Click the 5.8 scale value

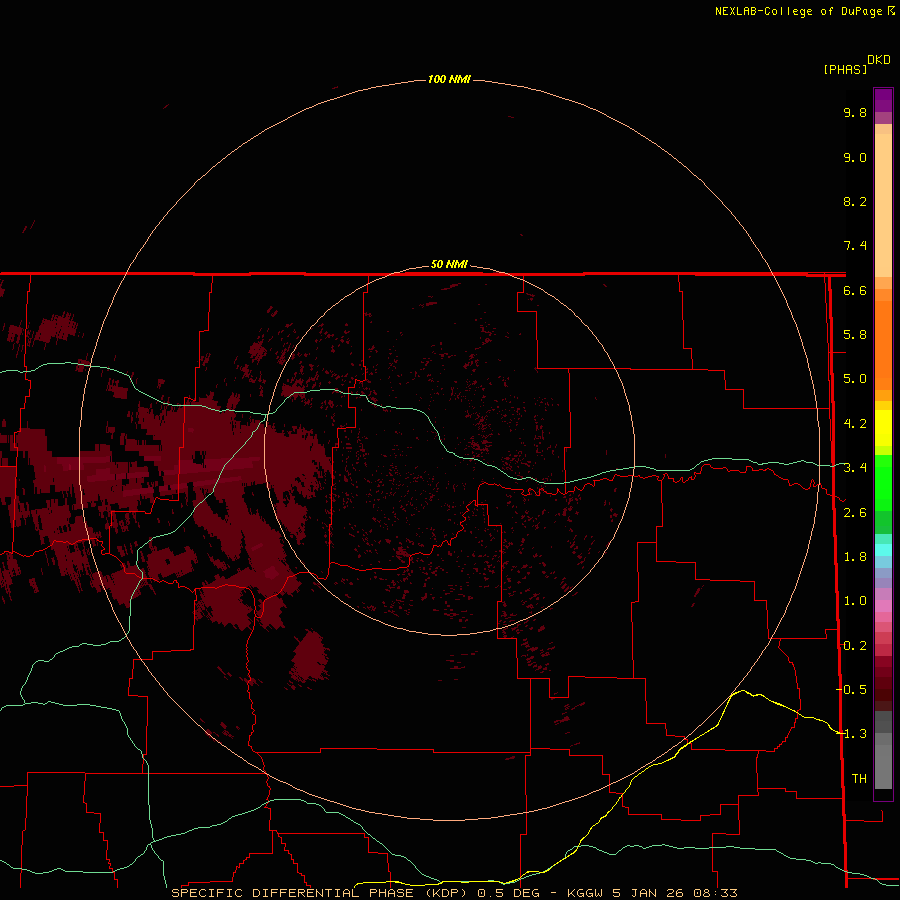click(x=855, y=335)
